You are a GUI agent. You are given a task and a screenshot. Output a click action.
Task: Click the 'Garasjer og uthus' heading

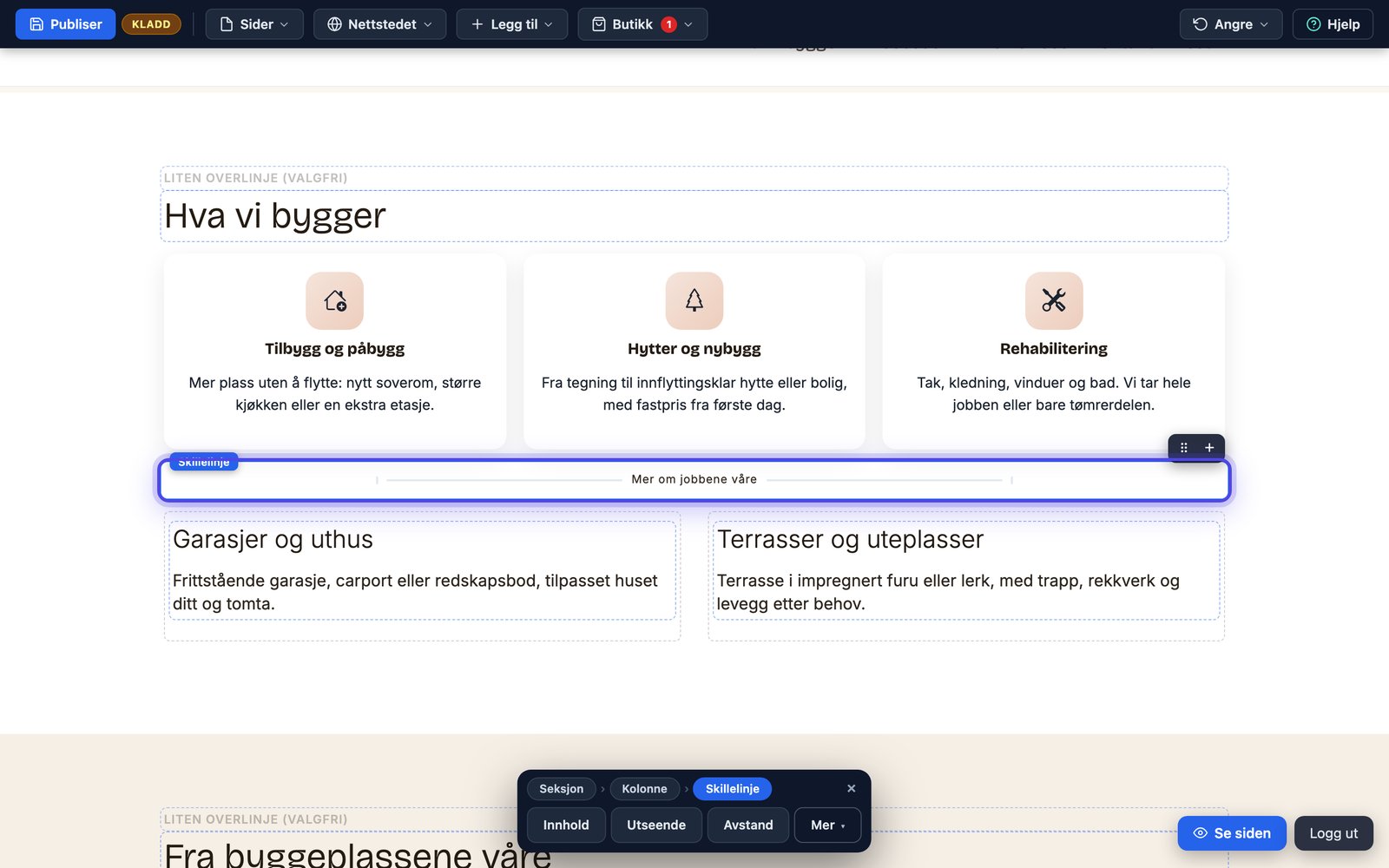tap(273, 539)
